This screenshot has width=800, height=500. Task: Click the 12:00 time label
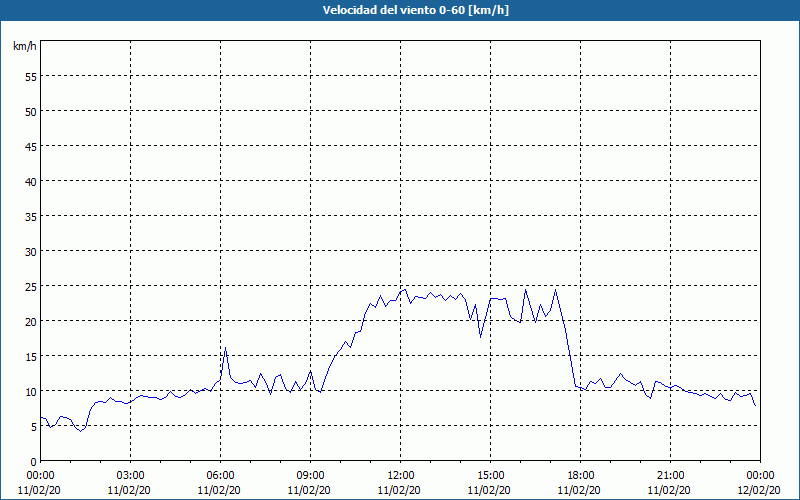click(x=401, y=476)
